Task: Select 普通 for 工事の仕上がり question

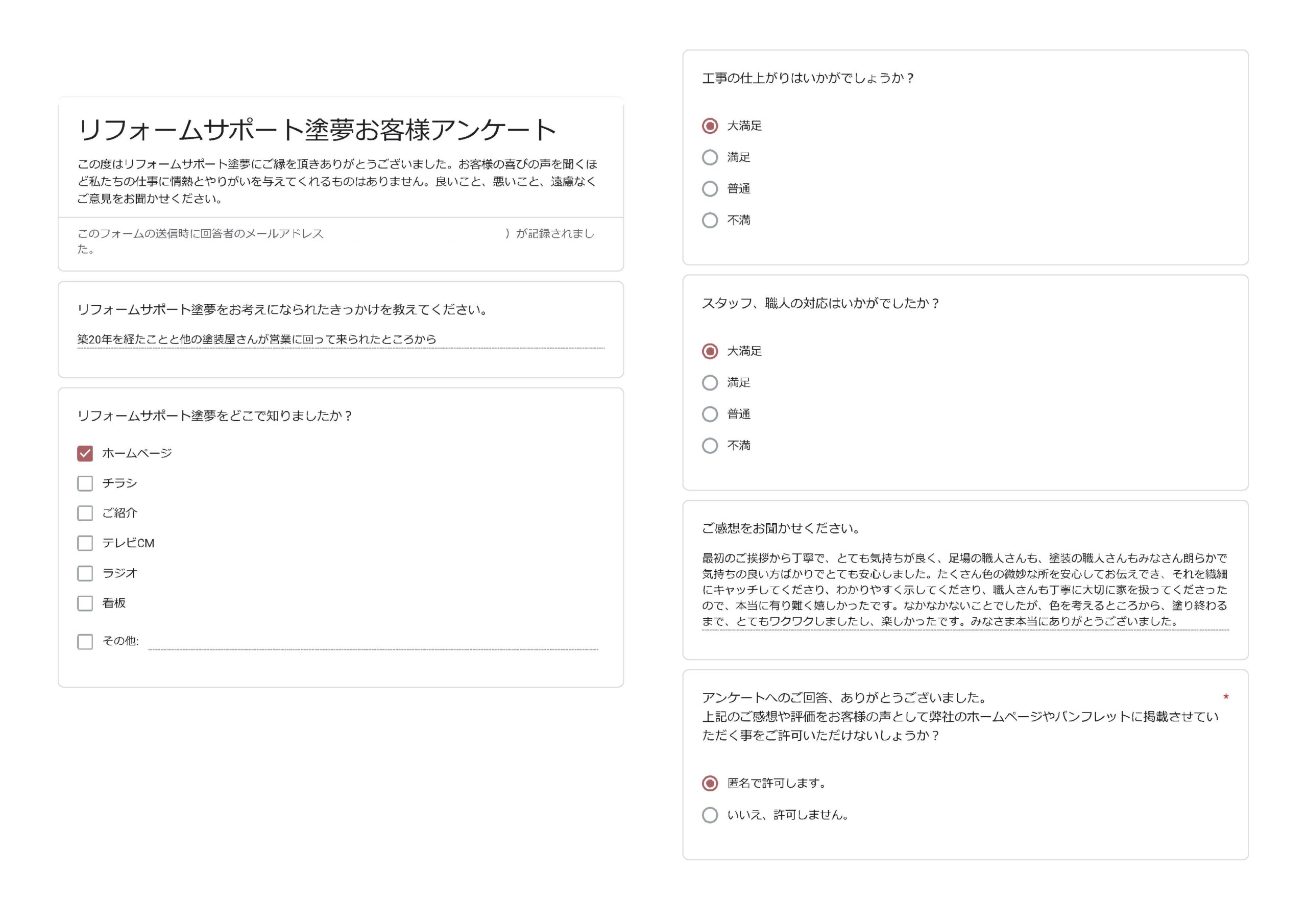Action: click(710, 188)
